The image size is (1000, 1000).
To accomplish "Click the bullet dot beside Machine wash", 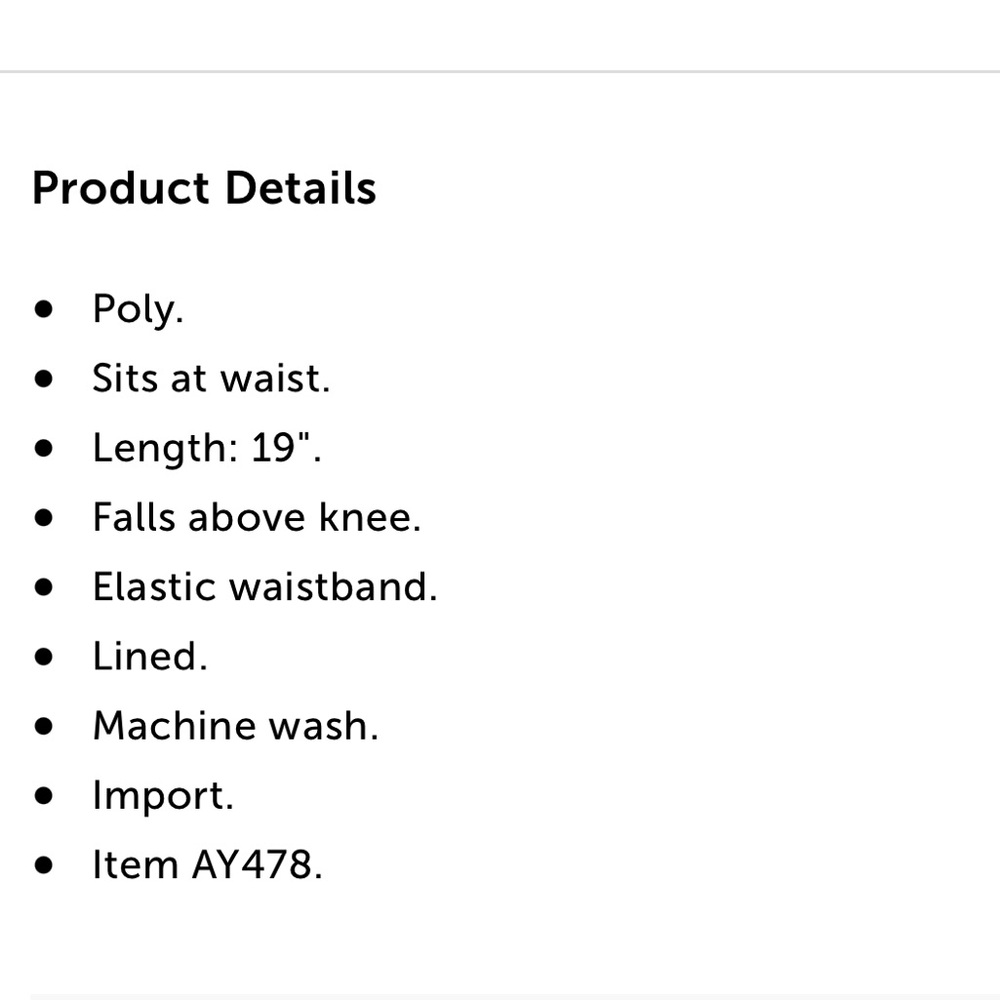I will [x=43, y=726].
